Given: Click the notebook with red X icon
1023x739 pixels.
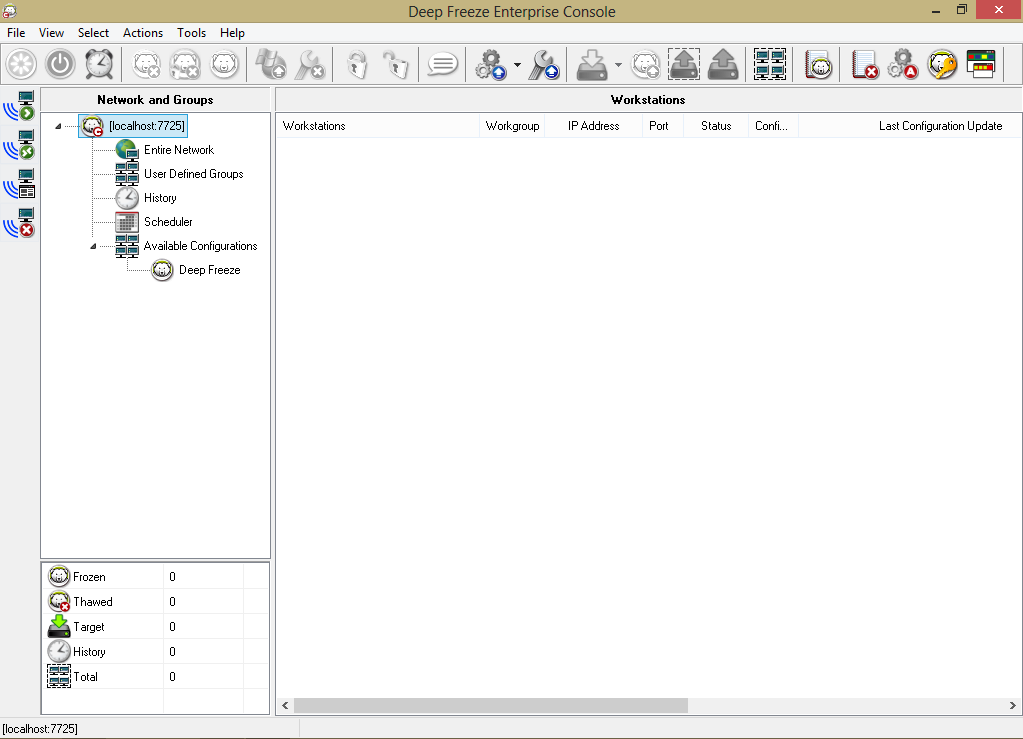Looking at the screenshot, I should [864, 65].
